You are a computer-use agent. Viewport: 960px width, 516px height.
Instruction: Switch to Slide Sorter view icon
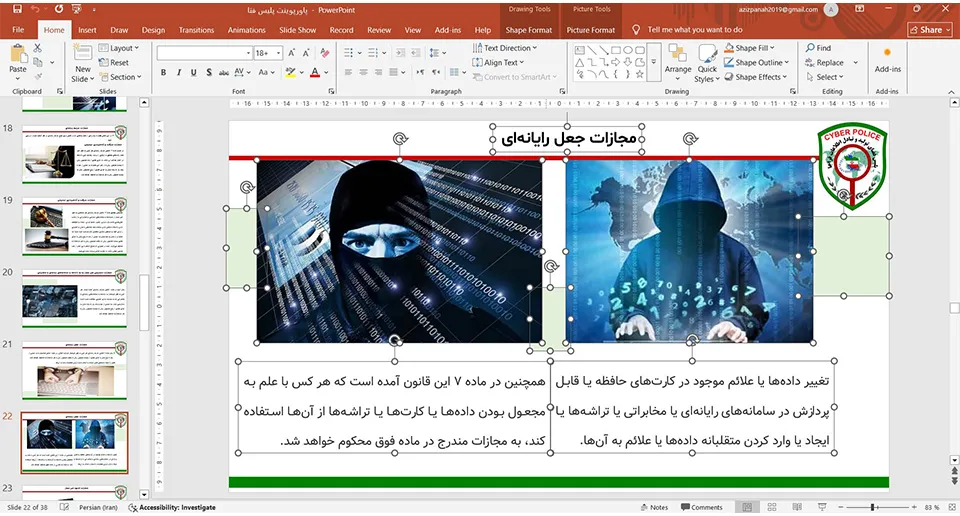point(771,507)
